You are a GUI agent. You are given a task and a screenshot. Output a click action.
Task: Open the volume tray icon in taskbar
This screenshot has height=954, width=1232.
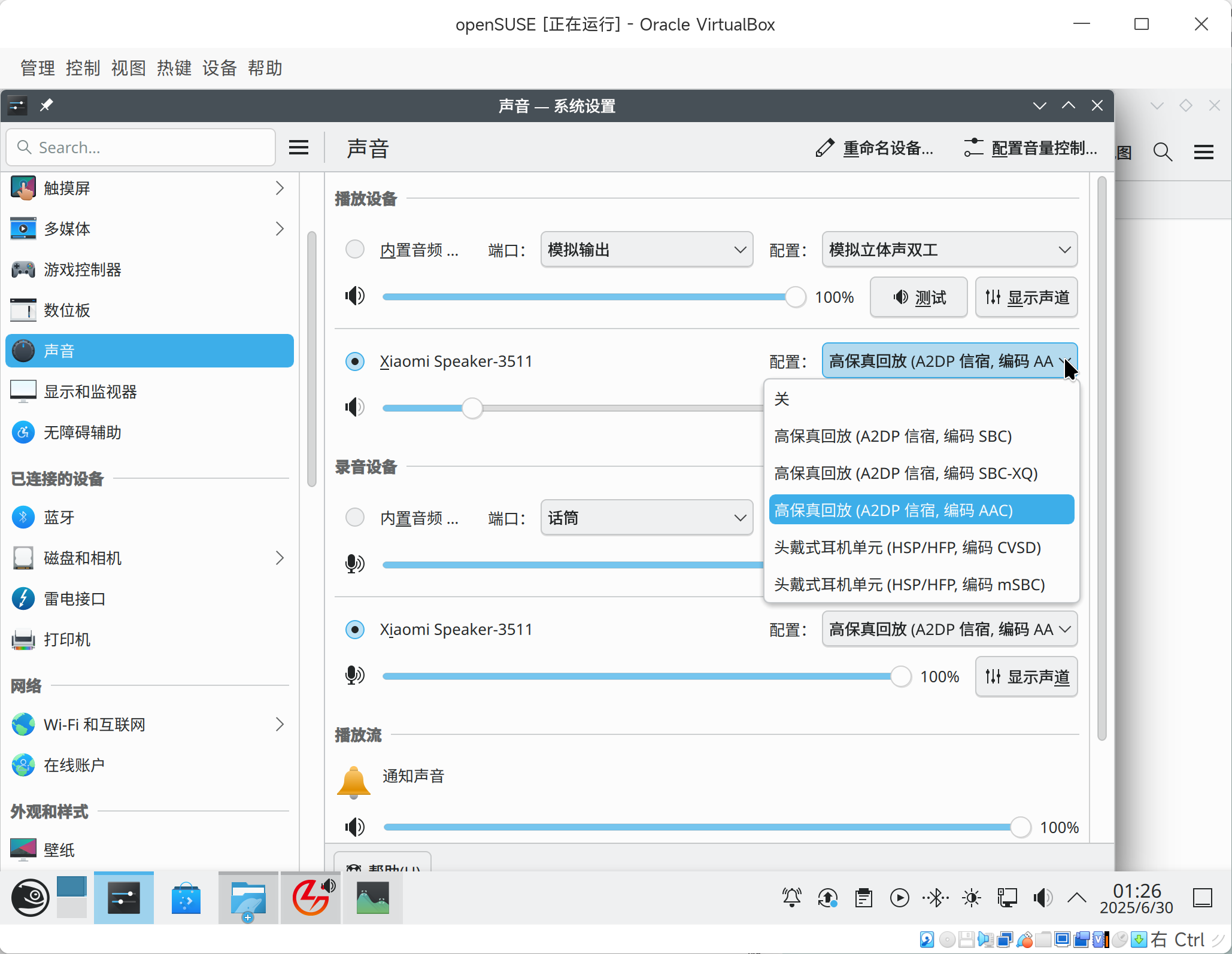(1043, 897)
